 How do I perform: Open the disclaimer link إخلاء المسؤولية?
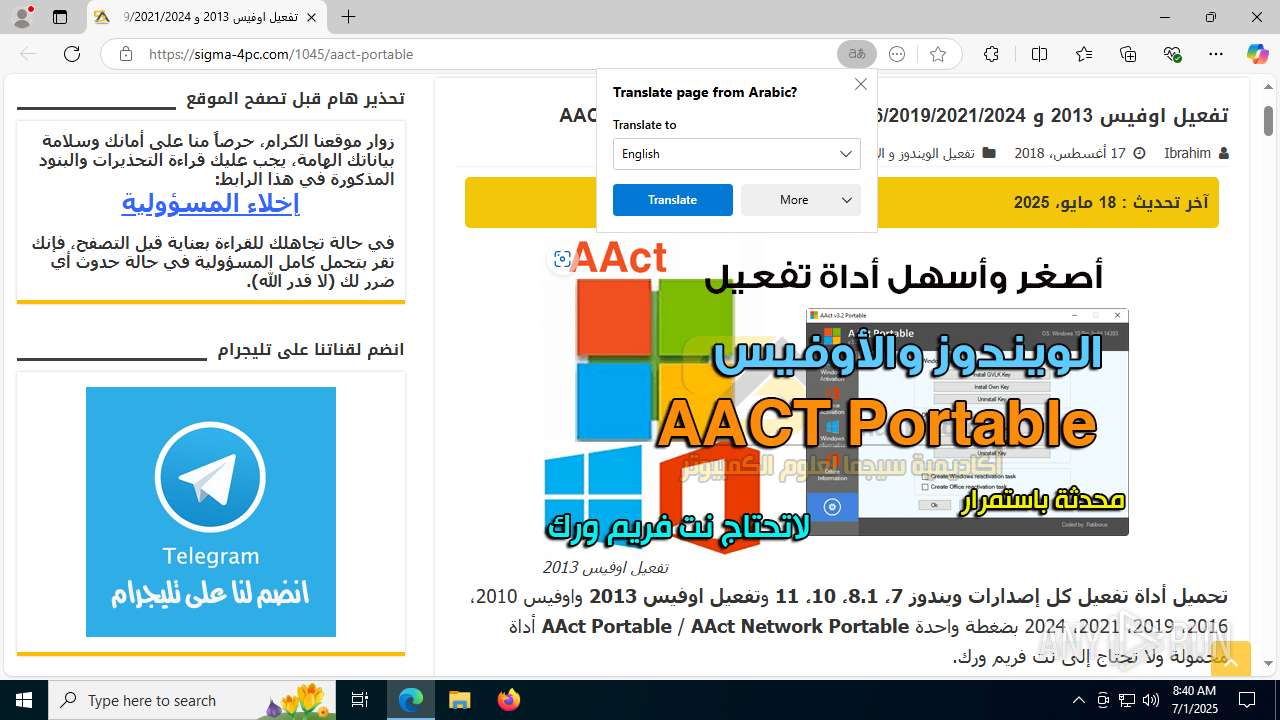point(210,203)
